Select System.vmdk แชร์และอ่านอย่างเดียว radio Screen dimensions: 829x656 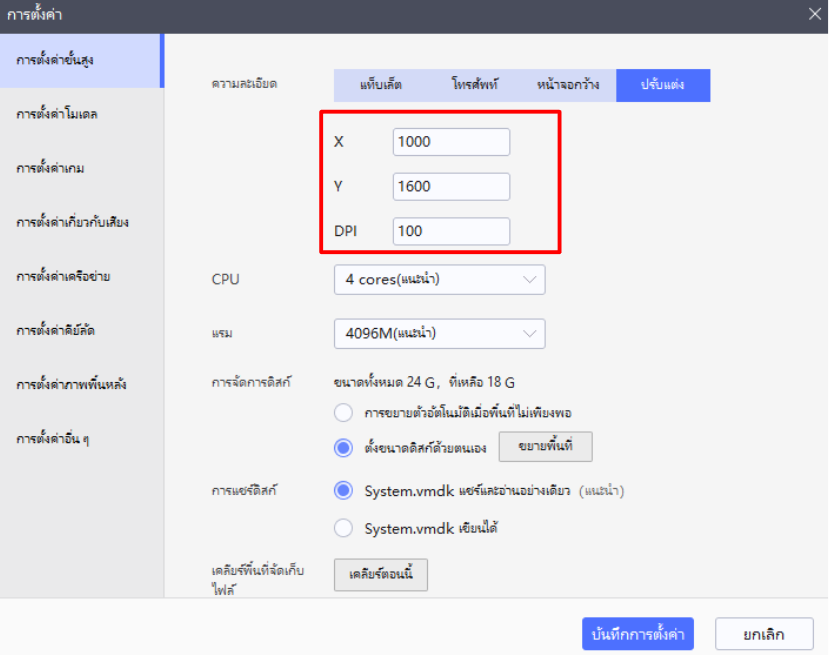tap(344, 491)
